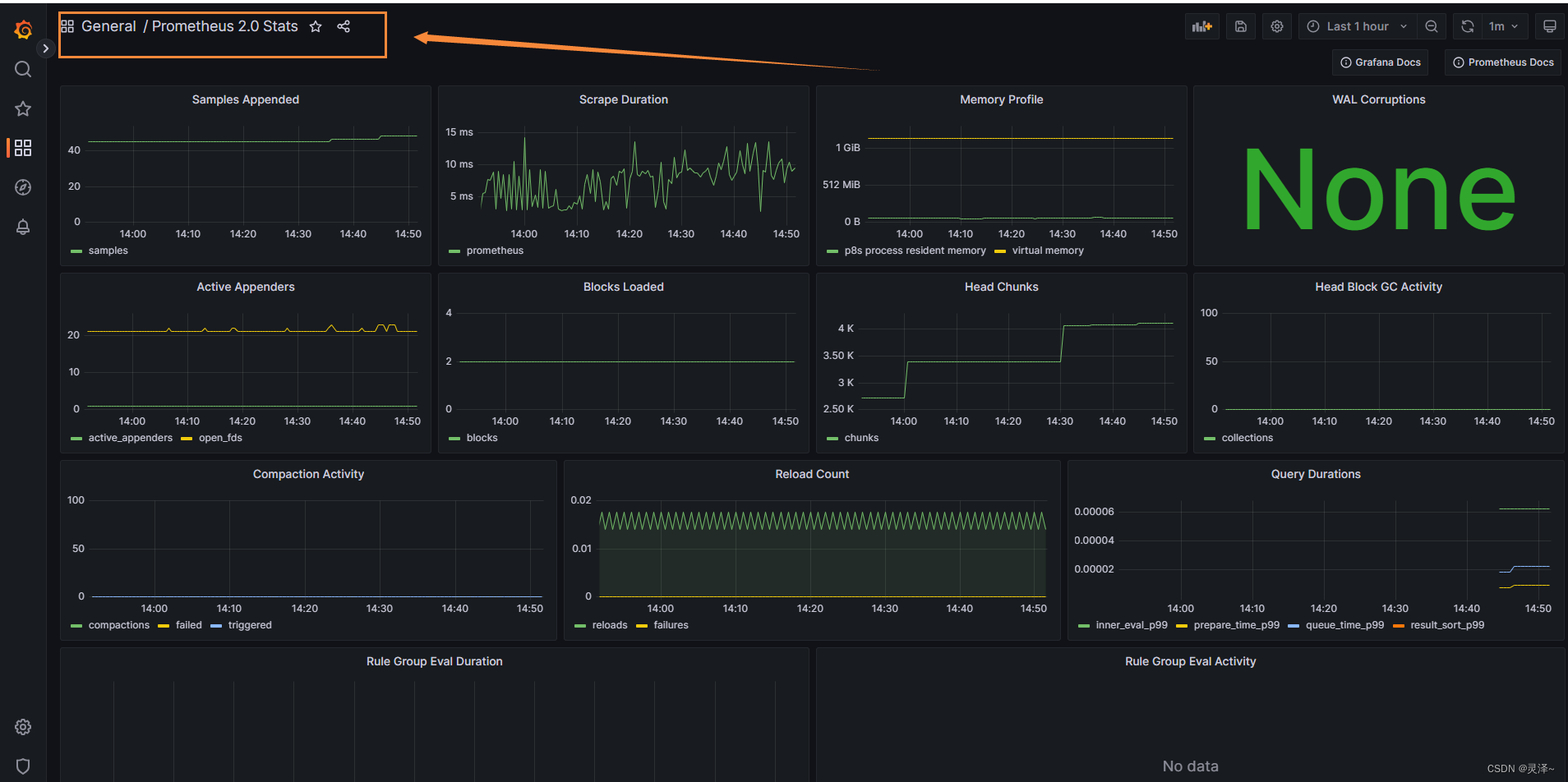1568x782 pixels.
Task: Share the dashboard via share icon
Action: [x=344, y=26]
